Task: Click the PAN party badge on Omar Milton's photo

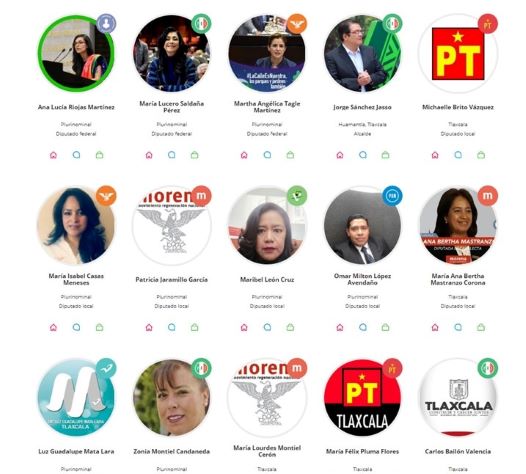Action: pos(392,196)
